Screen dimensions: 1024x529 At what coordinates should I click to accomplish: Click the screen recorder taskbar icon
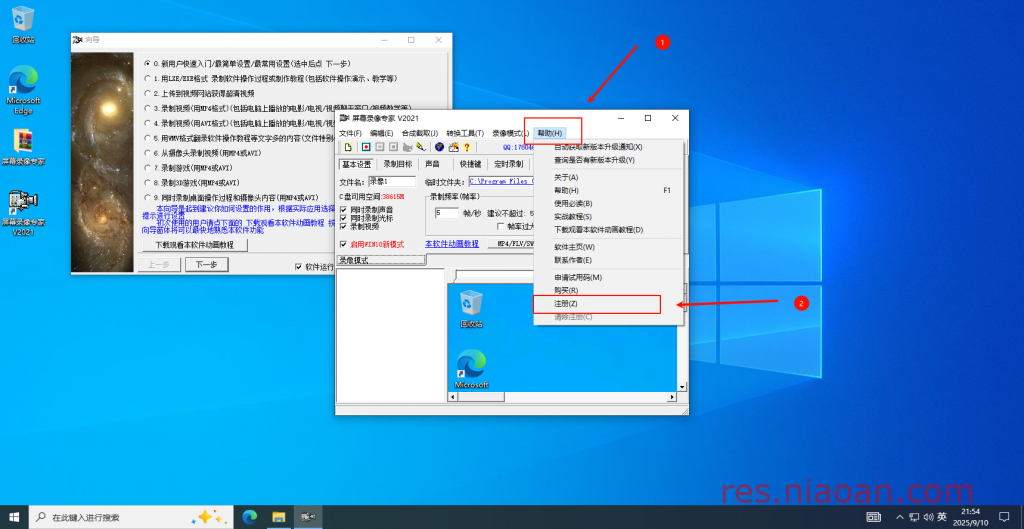[308, 517]
